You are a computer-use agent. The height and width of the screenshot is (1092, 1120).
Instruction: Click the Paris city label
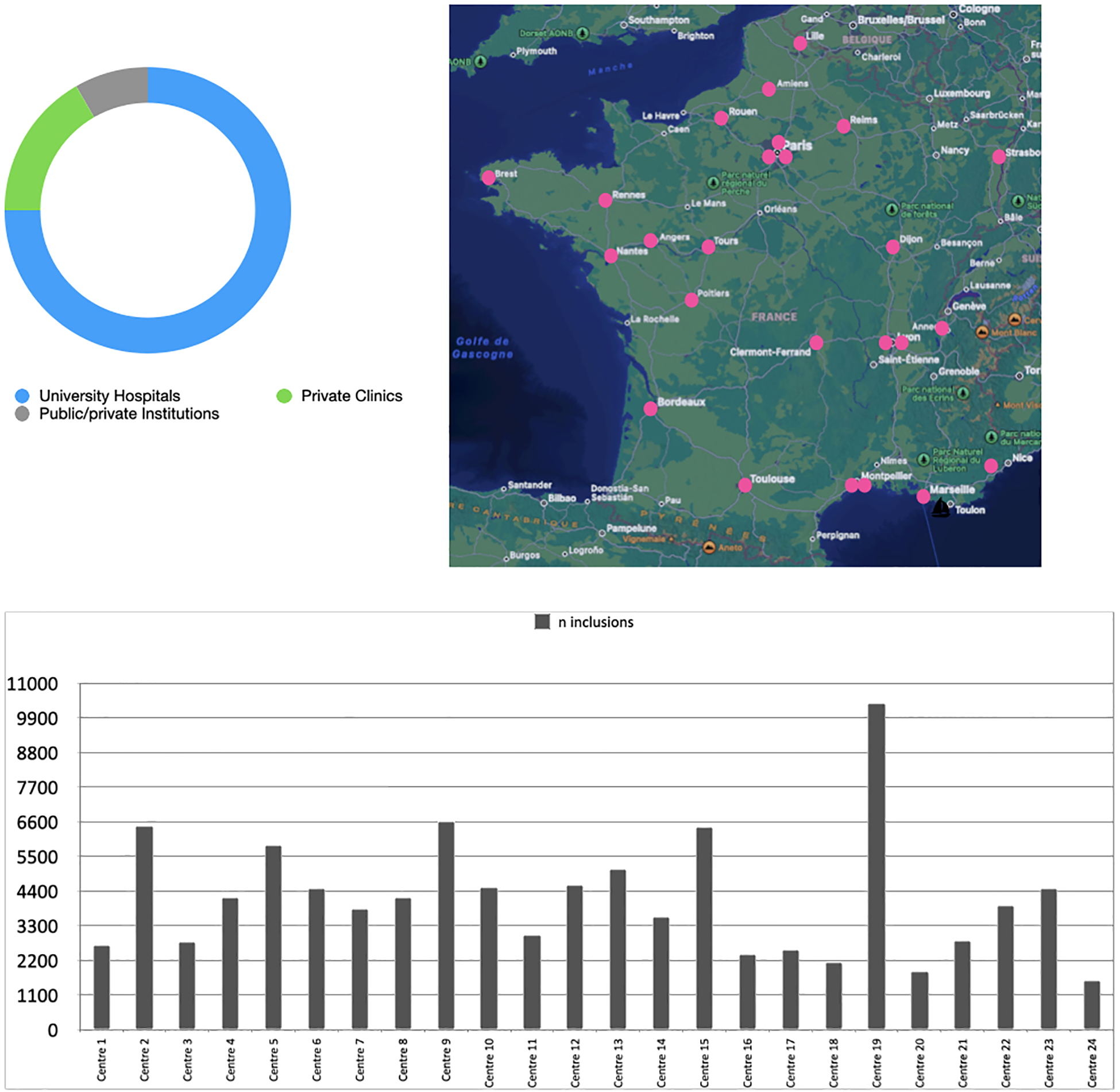point(798,145)
